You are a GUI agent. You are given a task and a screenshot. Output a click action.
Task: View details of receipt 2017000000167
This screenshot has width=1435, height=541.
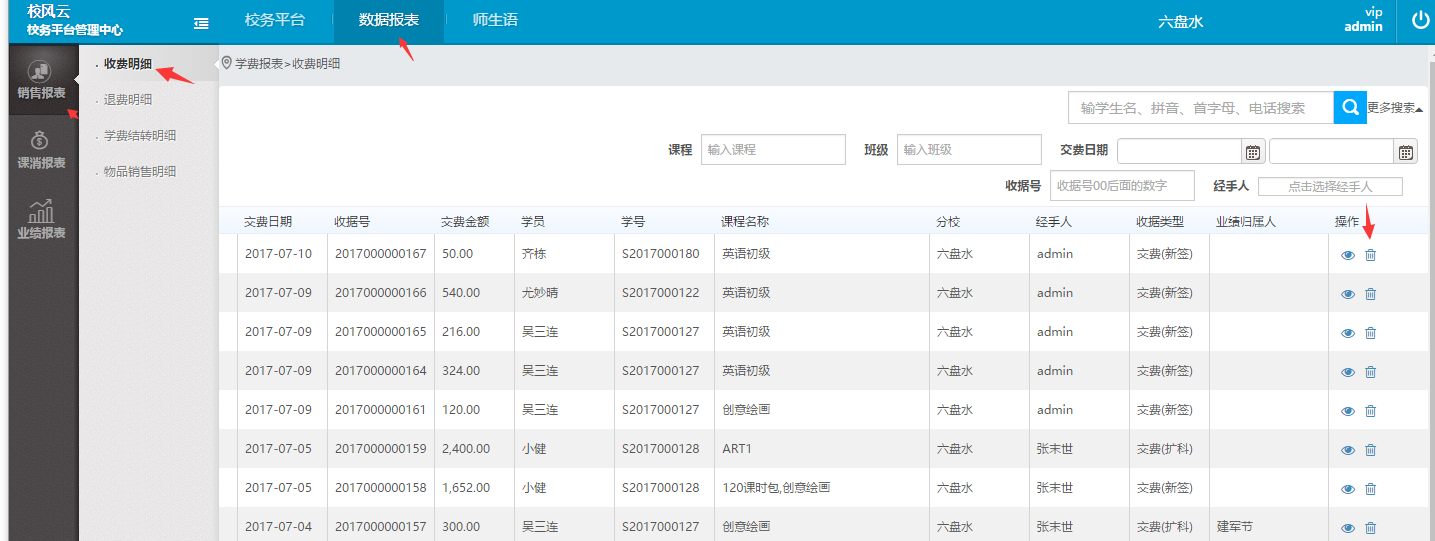coord(1348,255)
